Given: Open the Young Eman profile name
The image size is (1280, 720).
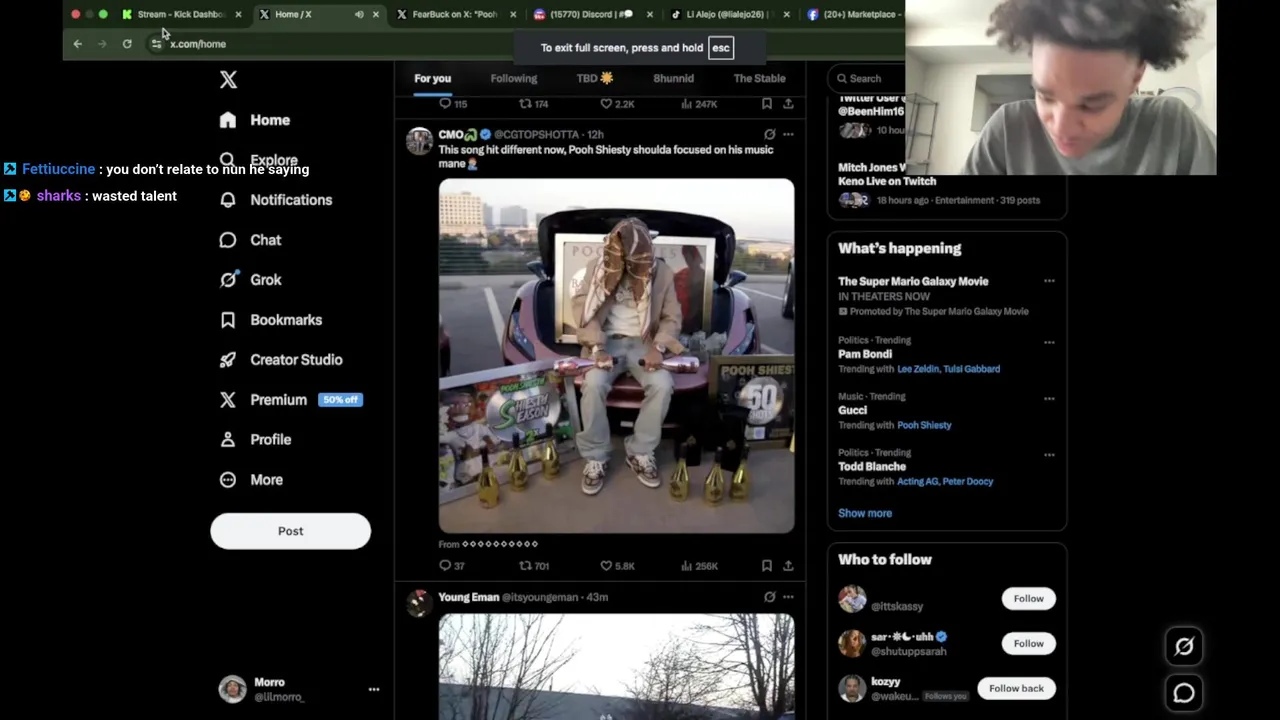Looking at the screenshot, I should [x=468, y=597].
